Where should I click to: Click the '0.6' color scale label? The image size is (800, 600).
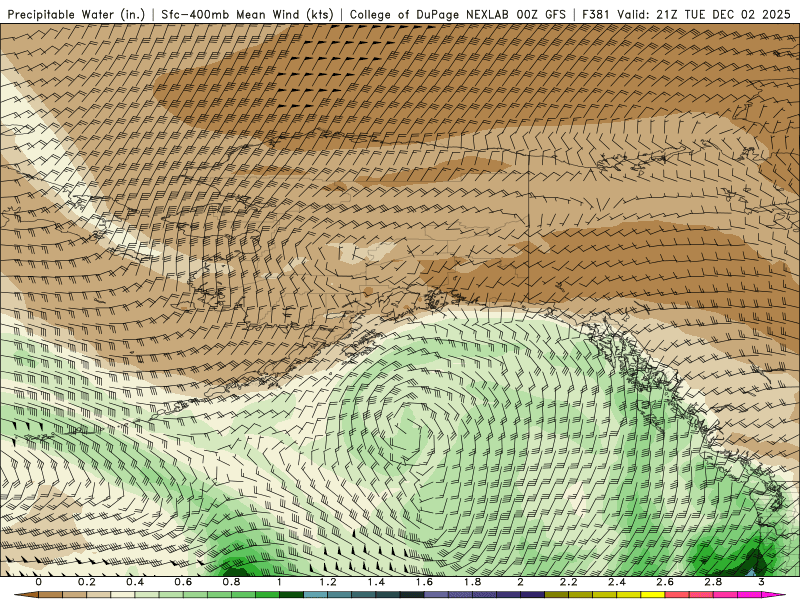183,582
